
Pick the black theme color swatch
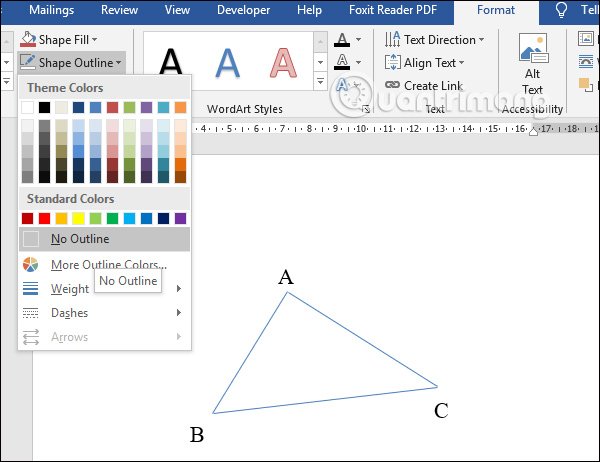coord(44,108)
